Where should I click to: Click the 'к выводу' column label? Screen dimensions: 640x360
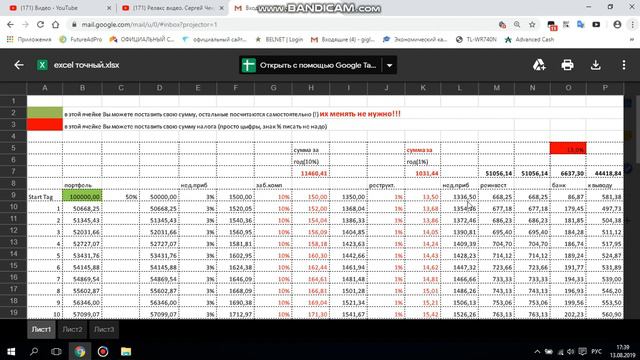[x=600, y=185]
